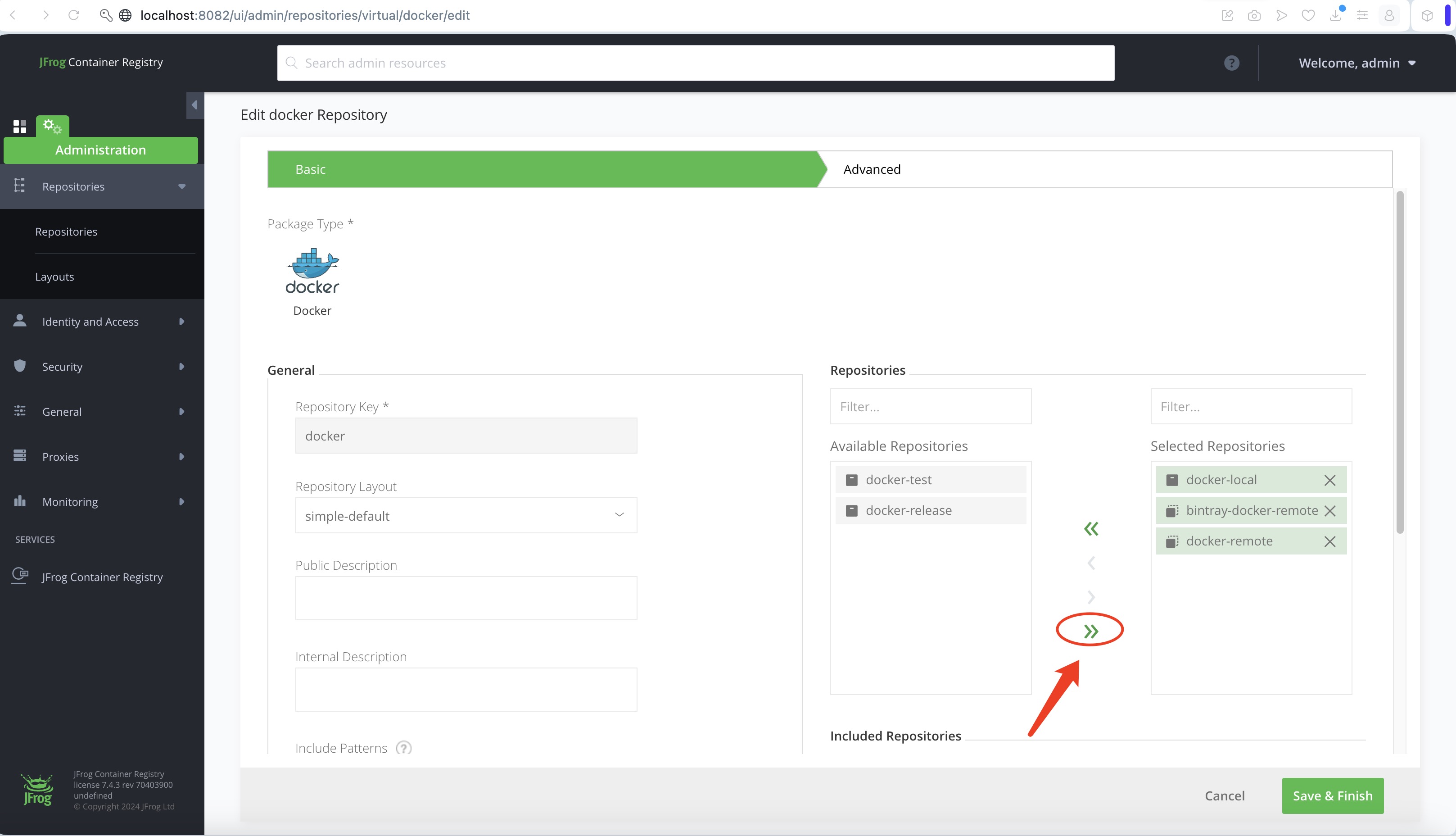Image resolution: width=1456 pixels, height=836 pixels.
Task: Click the Selected Repositories filter field
Action: click(1251, 407)
